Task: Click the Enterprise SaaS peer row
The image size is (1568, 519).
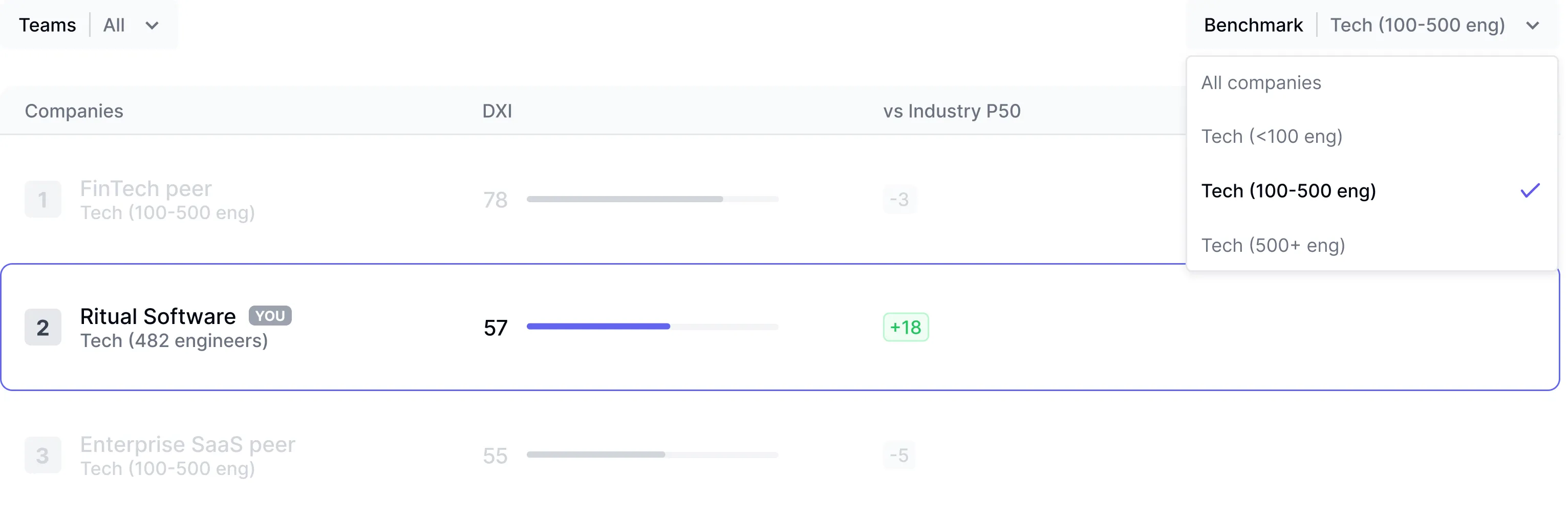Action: (187, 445)
